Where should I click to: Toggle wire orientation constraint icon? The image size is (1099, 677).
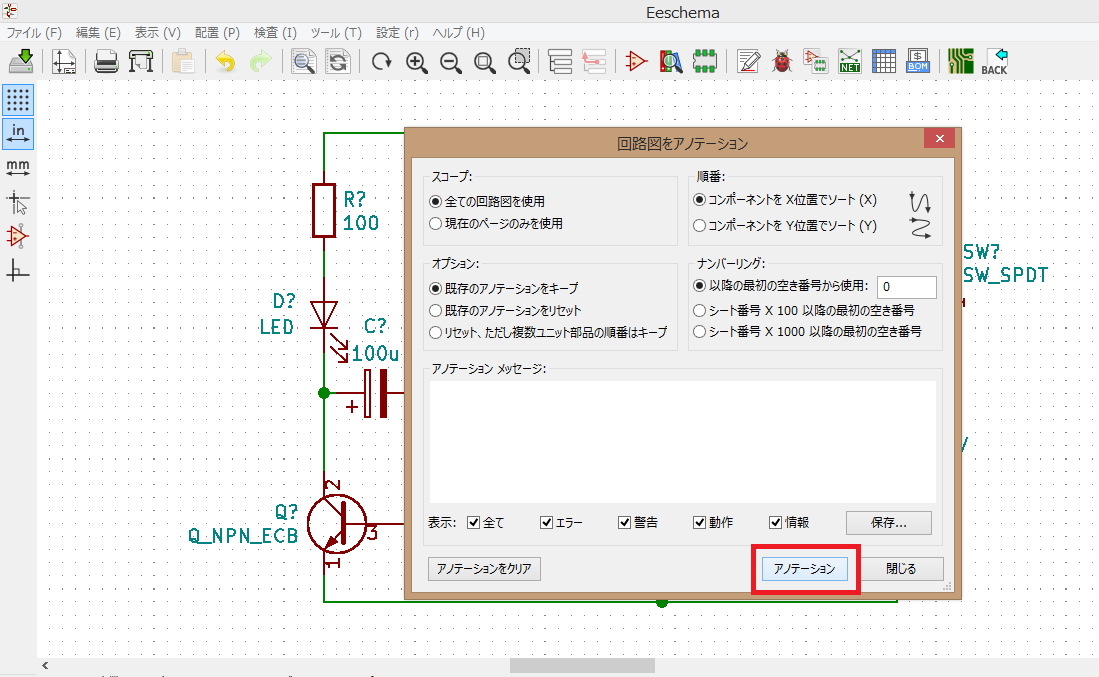click(18, 271)
